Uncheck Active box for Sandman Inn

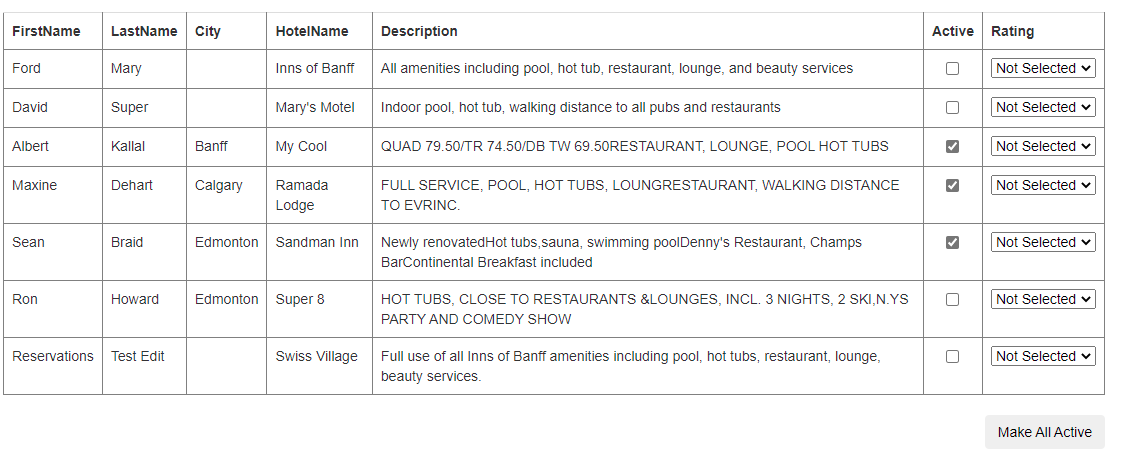[x=952, y=242]
